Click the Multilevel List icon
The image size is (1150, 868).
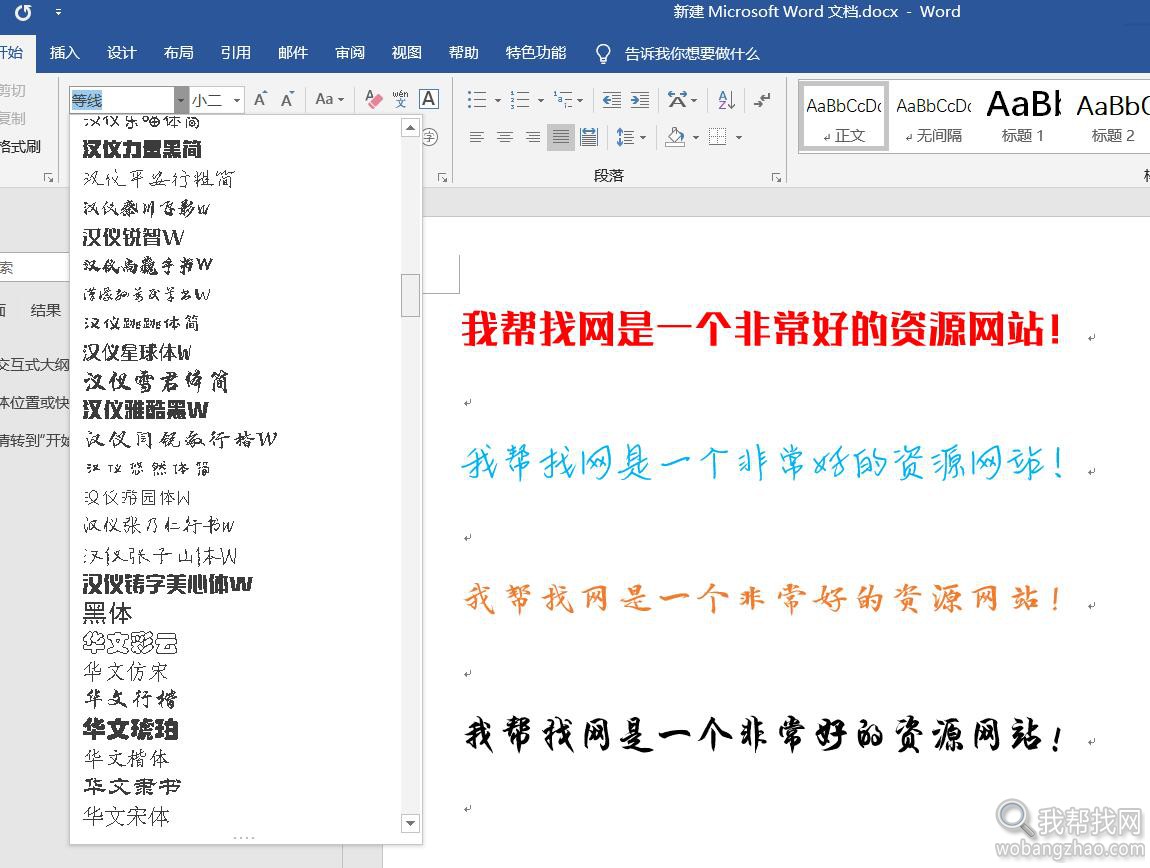pos(563,100)
